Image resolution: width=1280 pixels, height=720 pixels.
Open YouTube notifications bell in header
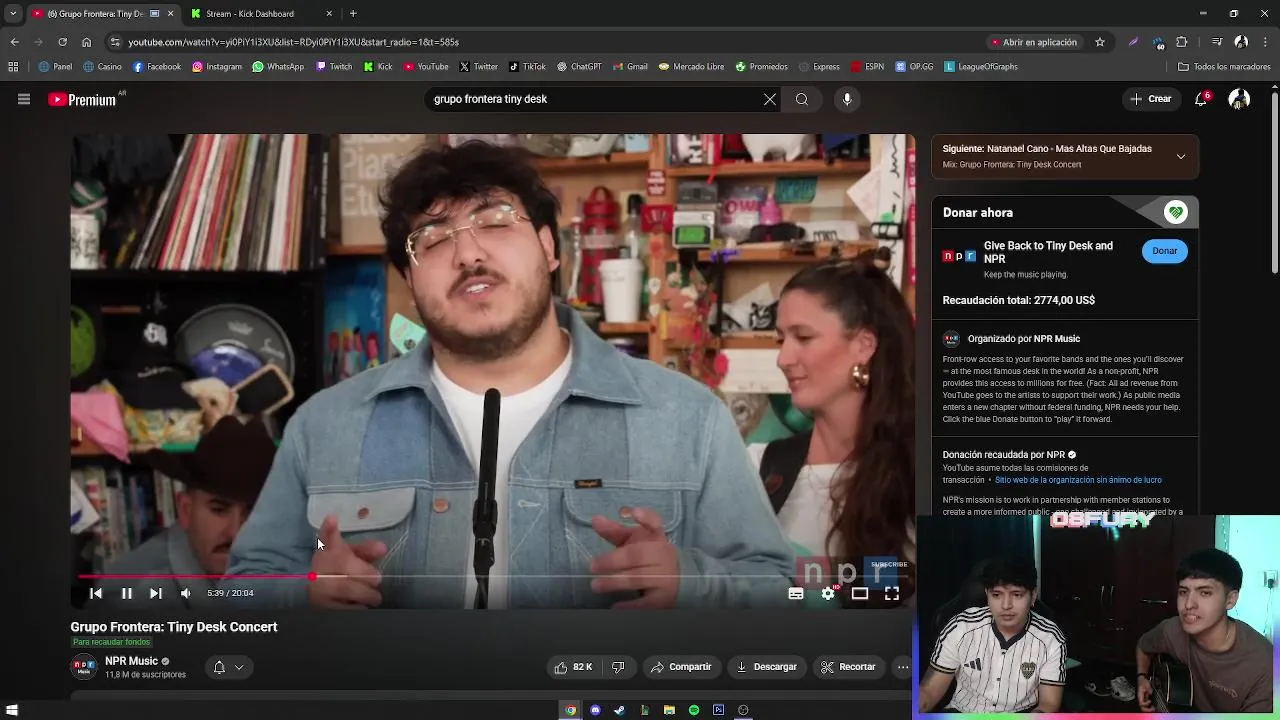coord(1202,99)
